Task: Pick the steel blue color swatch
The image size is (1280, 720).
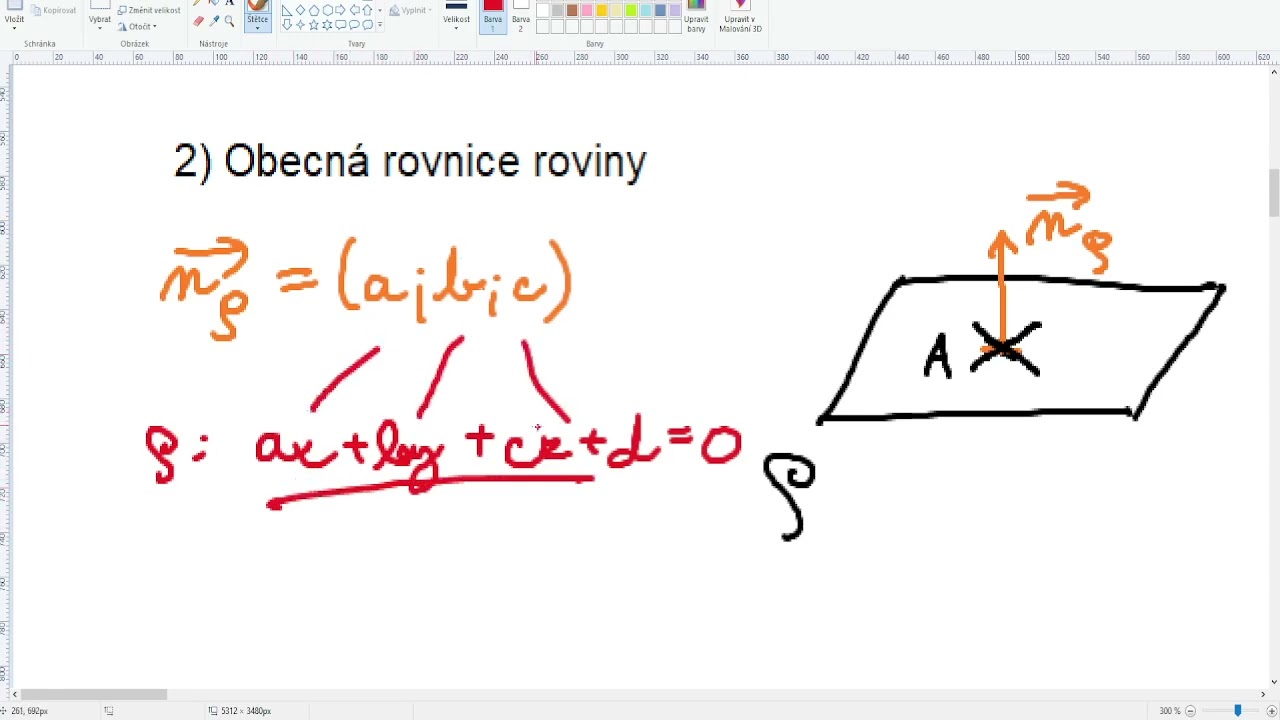Action: (x=660, y=10)
